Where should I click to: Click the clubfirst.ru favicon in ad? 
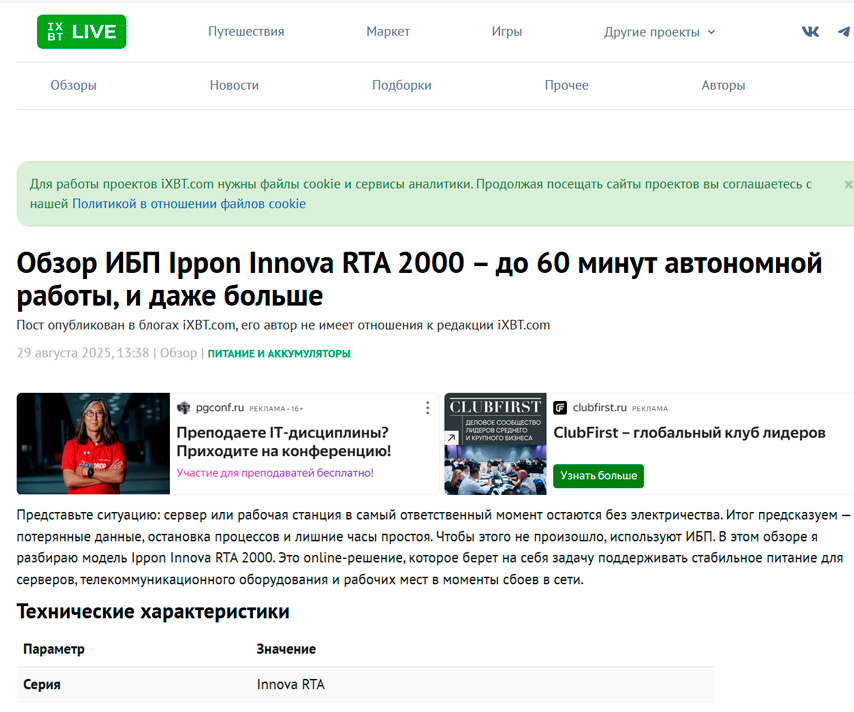(x=560, y=408)
